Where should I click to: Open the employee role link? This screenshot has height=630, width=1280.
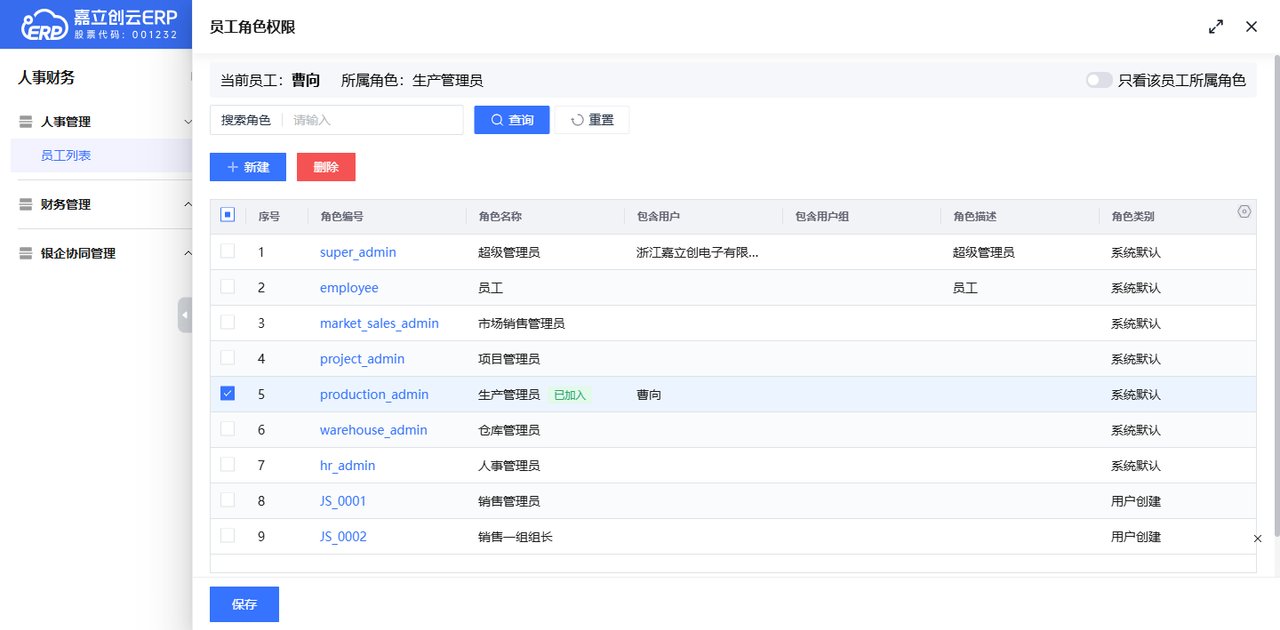pos(349,288)
